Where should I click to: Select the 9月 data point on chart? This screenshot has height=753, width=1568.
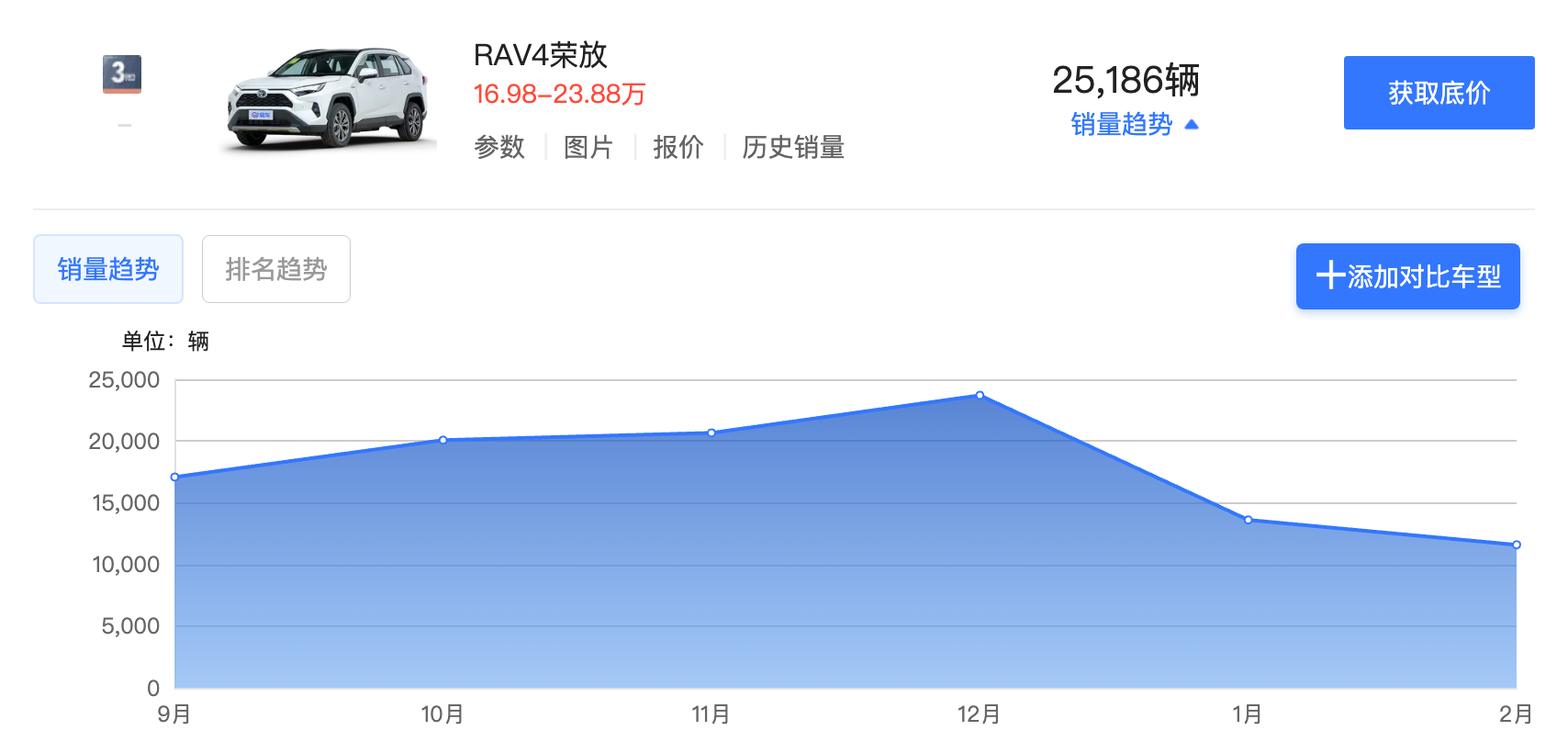pyautogui.click(x=174, y=478)
